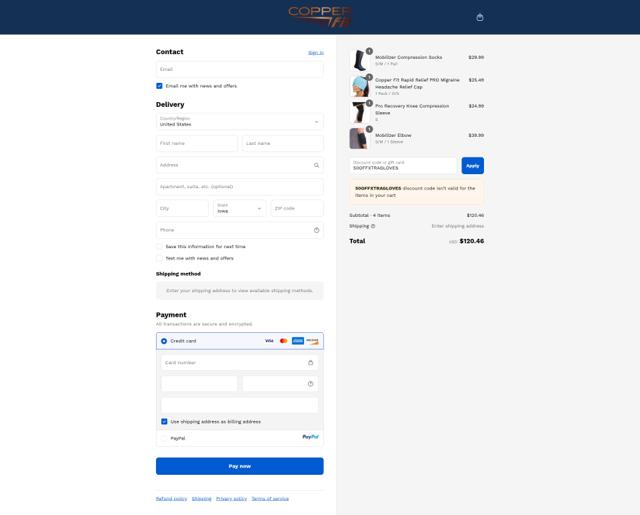
Task: Uncheck Email me with news and offers
Action: coord(159,86)
